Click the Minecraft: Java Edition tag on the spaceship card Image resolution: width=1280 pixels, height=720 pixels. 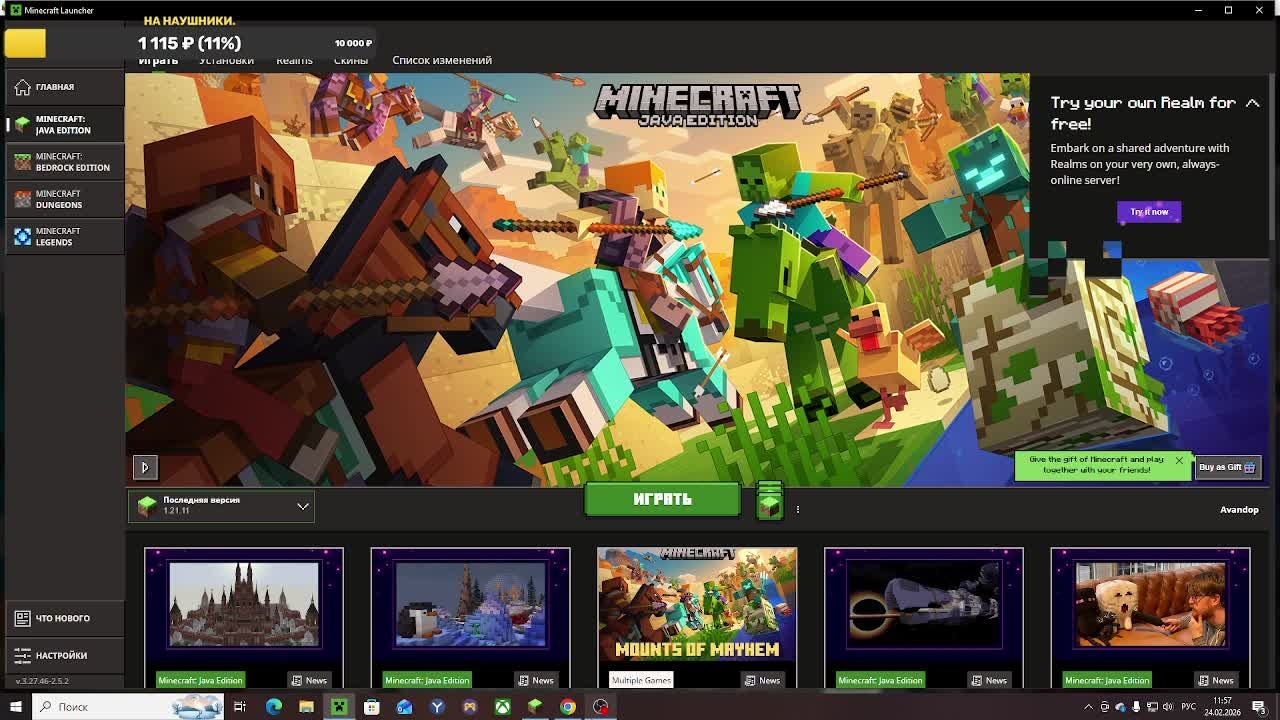point(880,680)
